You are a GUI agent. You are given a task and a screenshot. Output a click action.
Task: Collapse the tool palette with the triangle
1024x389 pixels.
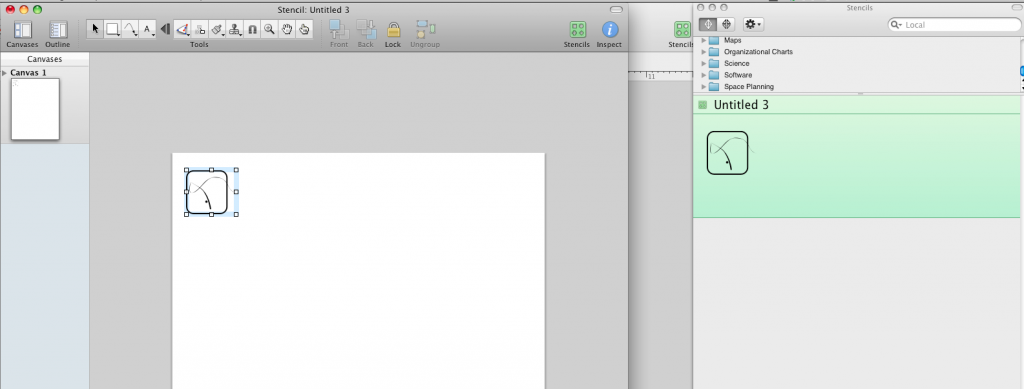click(x=165, y=29)
